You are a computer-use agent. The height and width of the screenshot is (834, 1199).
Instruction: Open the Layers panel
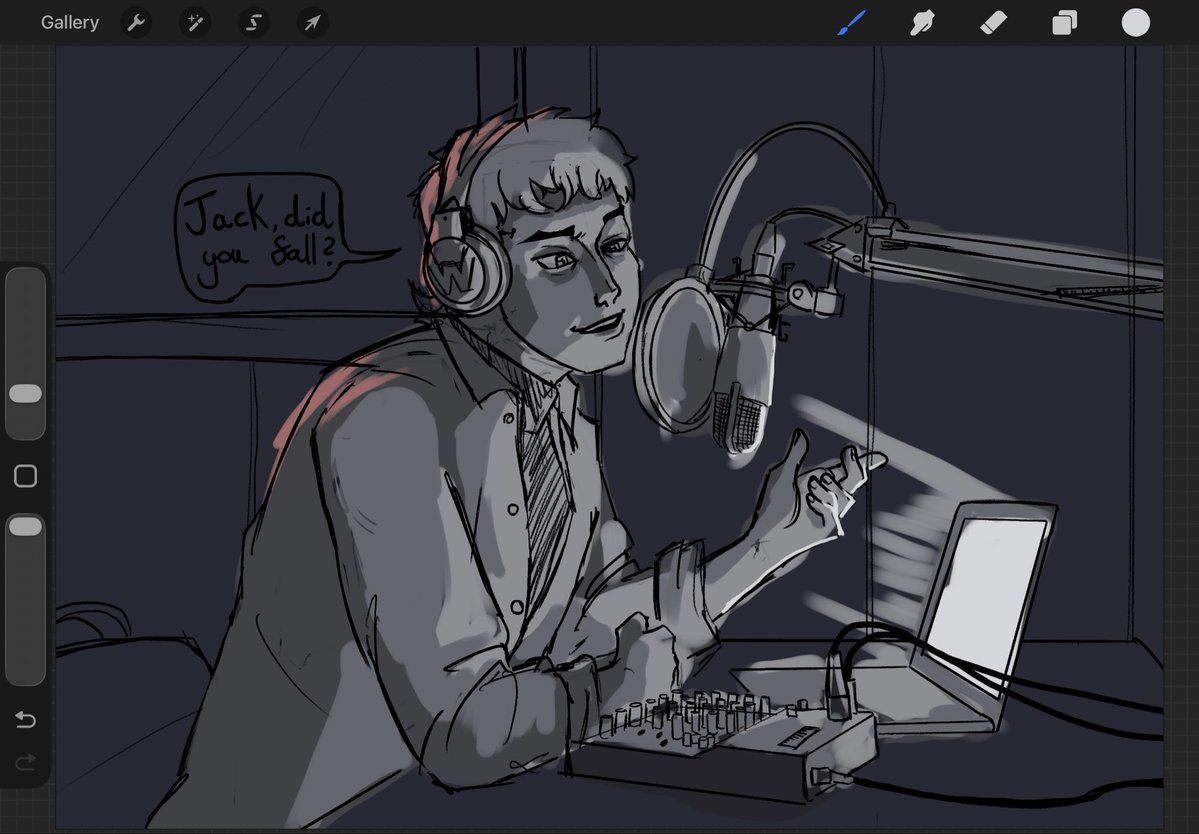click(x=1064, y=23)
